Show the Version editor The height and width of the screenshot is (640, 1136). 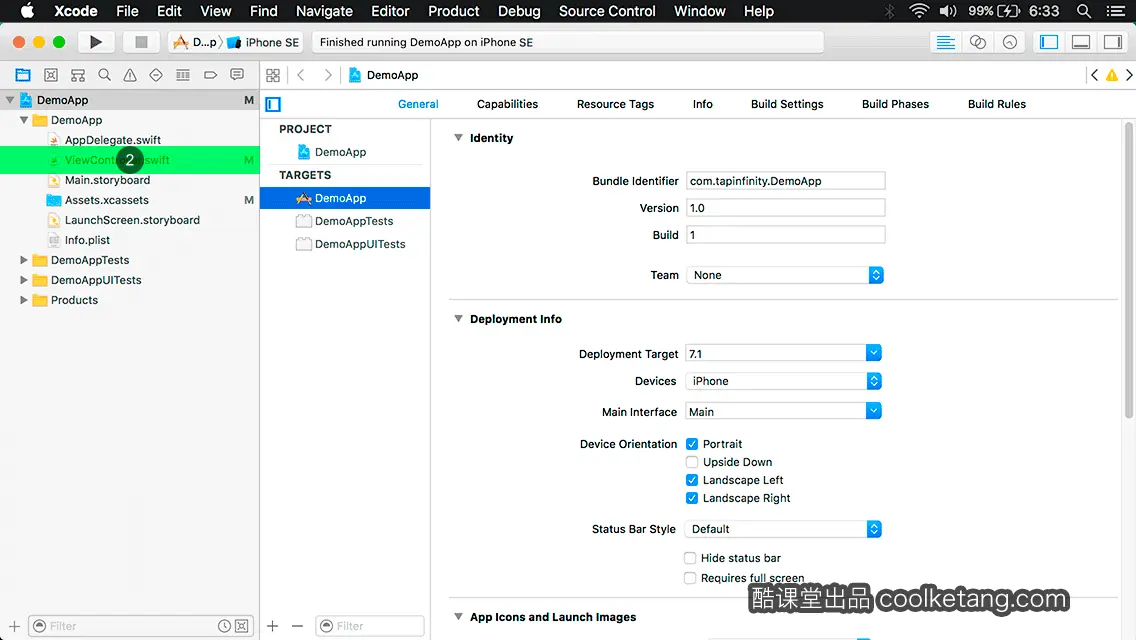[x=1009, y=42]
